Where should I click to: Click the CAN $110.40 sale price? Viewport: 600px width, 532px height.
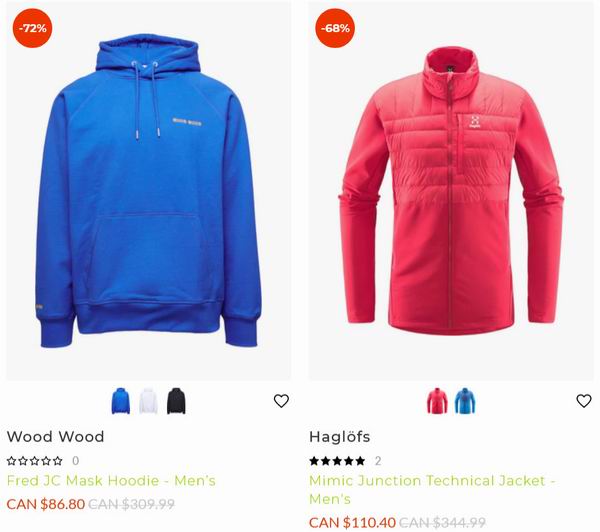point(352,522)
